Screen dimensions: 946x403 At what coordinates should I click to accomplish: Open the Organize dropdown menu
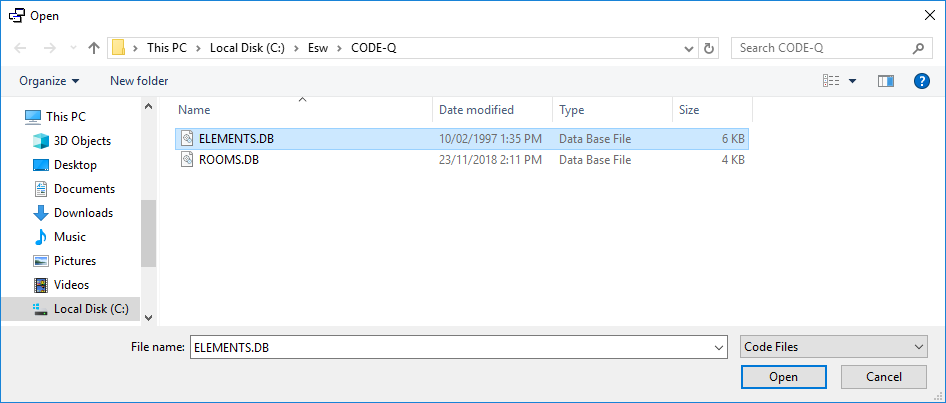(x=49, y=81)
